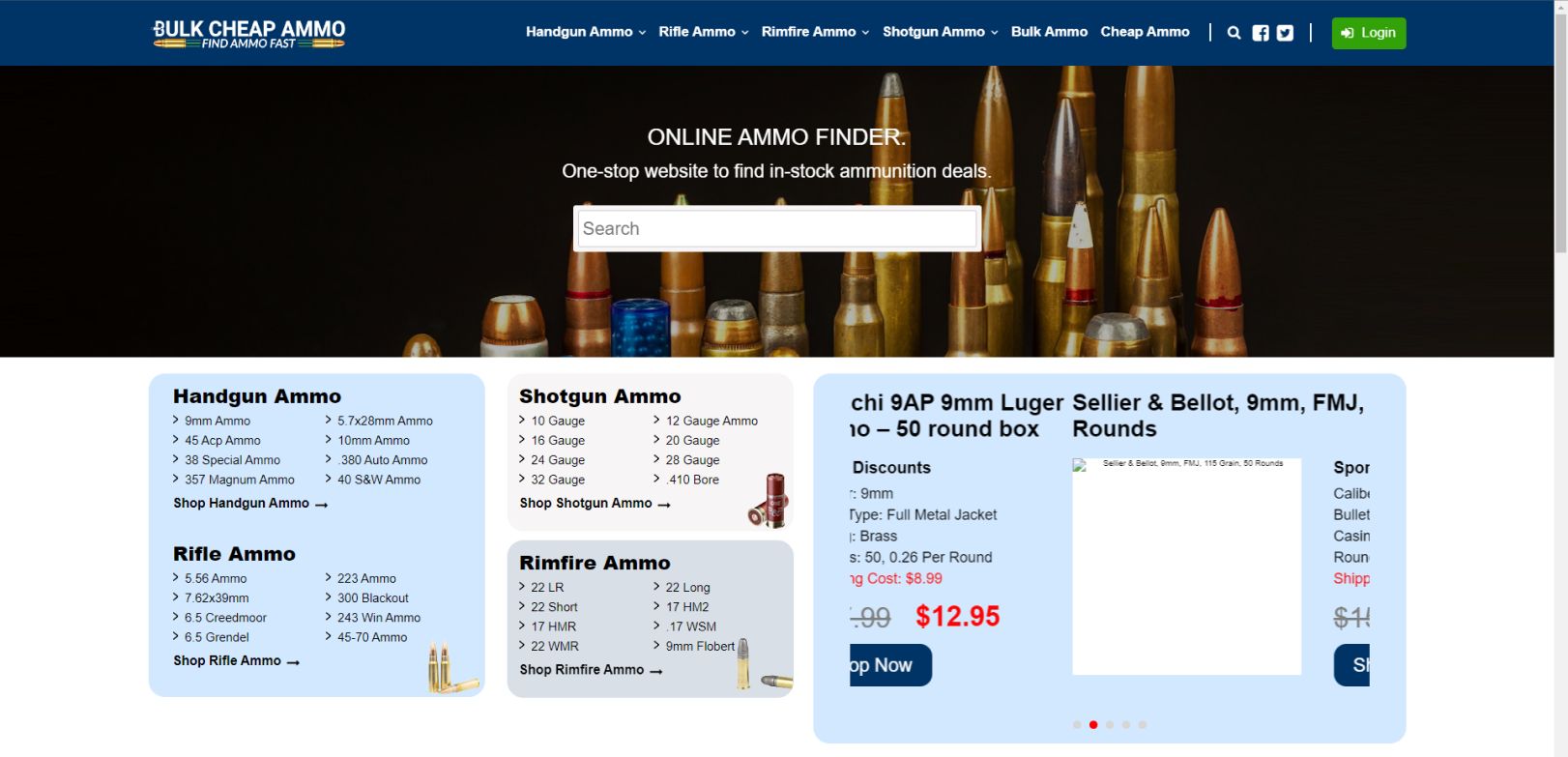Viewport: 1568px width, 757px height.
Task: Open the 10 Gauge link
Action: tap(558, 421)
